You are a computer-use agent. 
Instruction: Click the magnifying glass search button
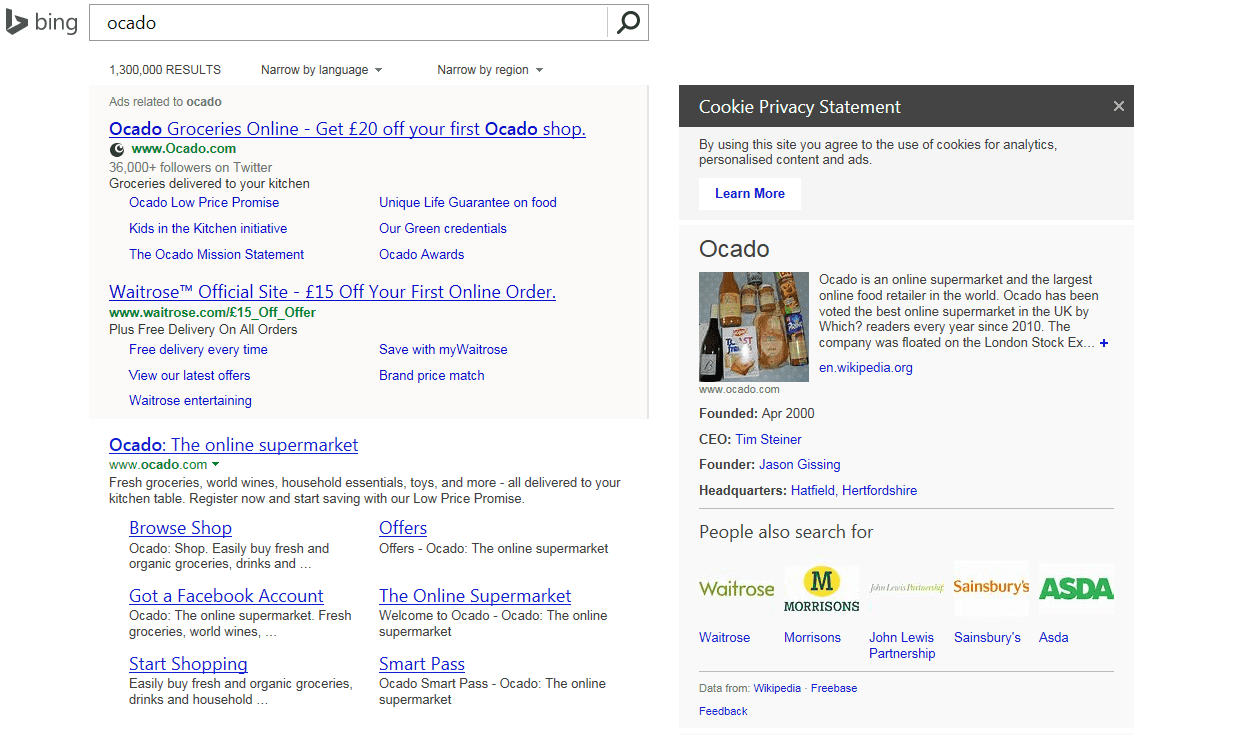627,22
